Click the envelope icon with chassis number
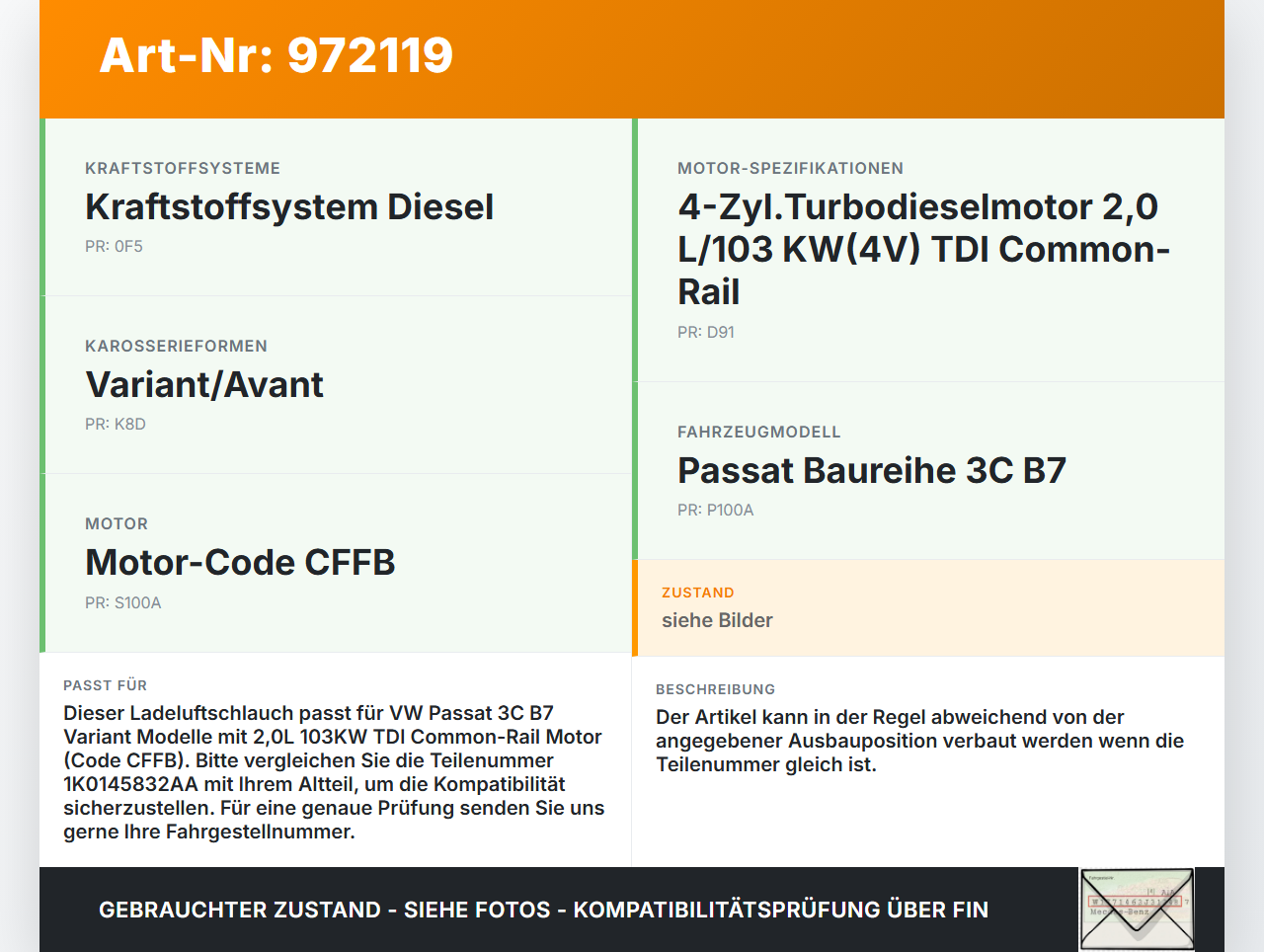This screenshot has height=952, width=1264. [1137, 909]
